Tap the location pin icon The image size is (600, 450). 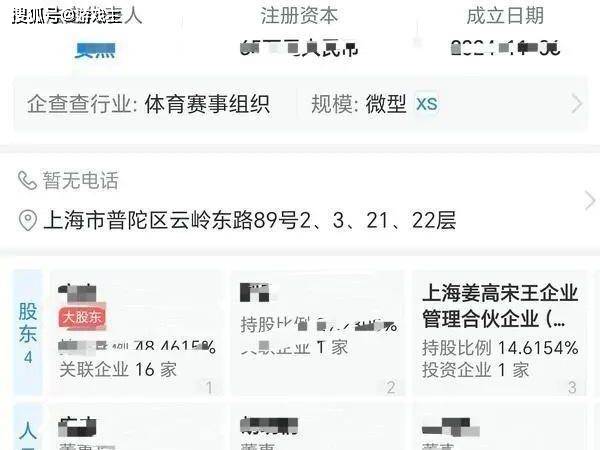click(28, 220)
